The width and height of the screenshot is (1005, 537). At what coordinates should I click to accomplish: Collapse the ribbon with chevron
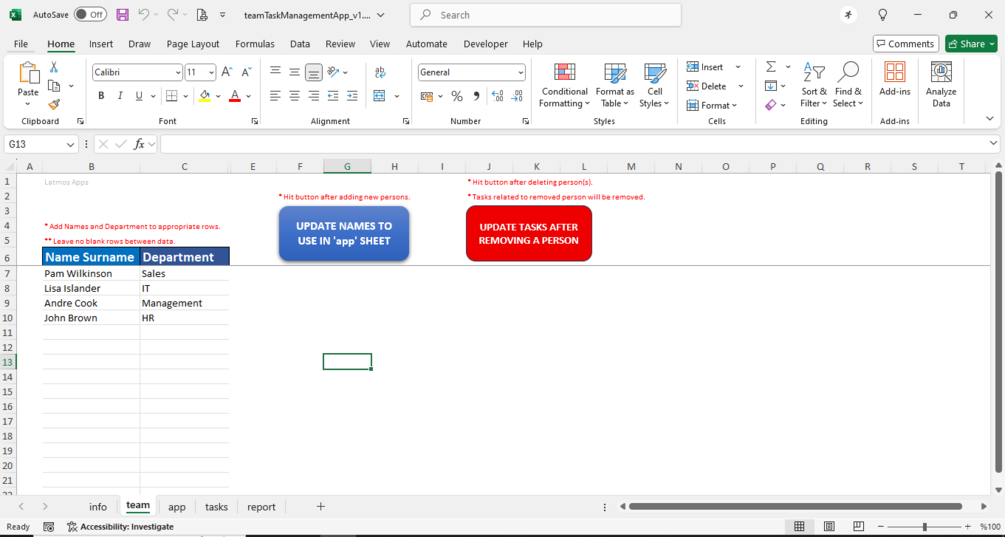(x=990, y=119)
